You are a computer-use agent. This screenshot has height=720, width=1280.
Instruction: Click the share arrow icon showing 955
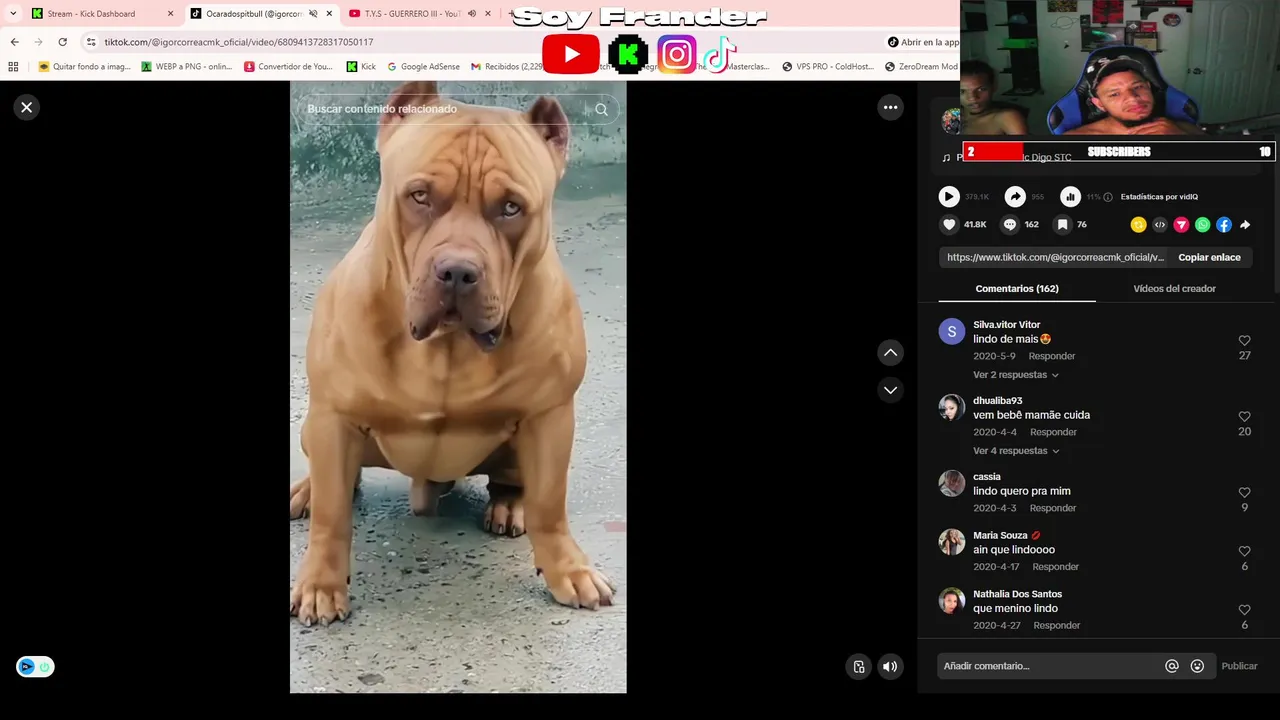click(x=1015, y=197)
